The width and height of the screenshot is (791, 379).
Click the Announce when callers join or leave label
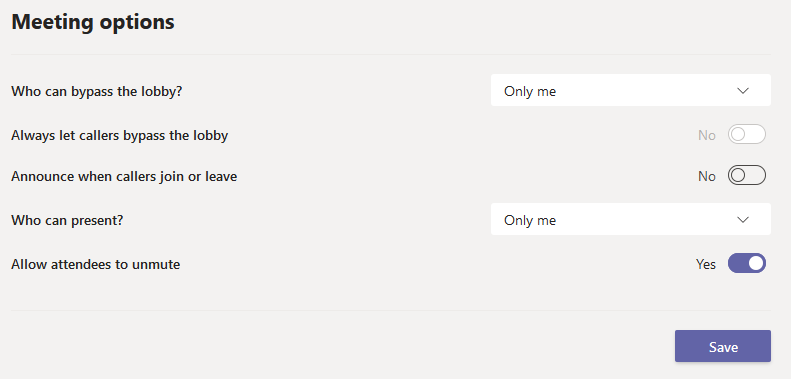click(x=124, y=177)
